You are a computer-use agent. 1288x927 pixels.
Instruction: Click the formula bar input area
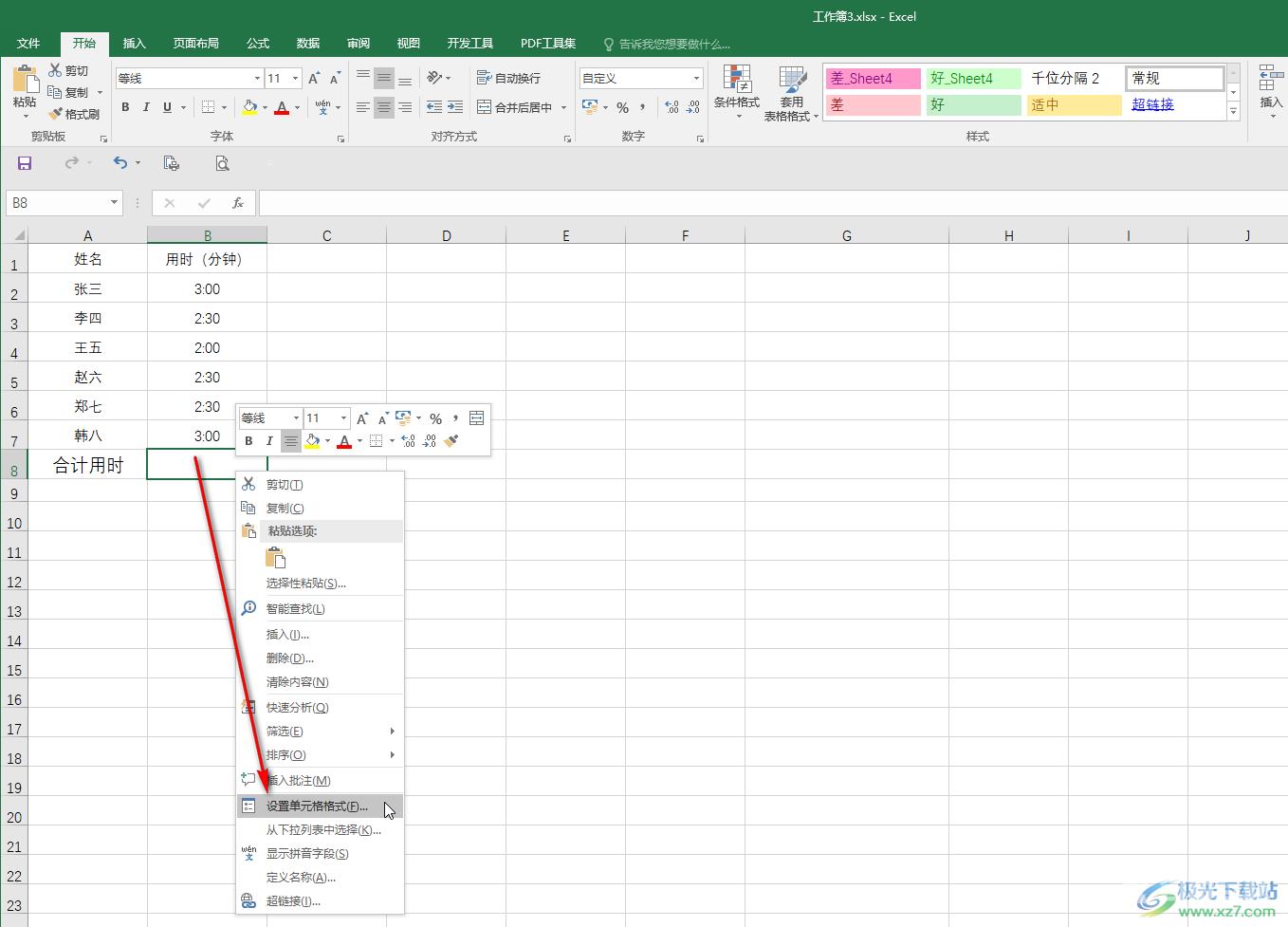pos(772,203)
